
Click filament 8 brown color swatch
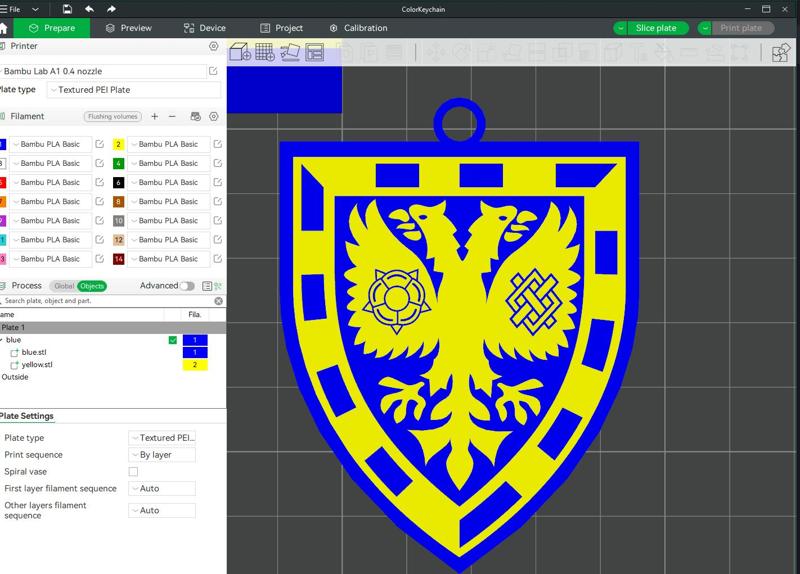[x=118, y=202]
